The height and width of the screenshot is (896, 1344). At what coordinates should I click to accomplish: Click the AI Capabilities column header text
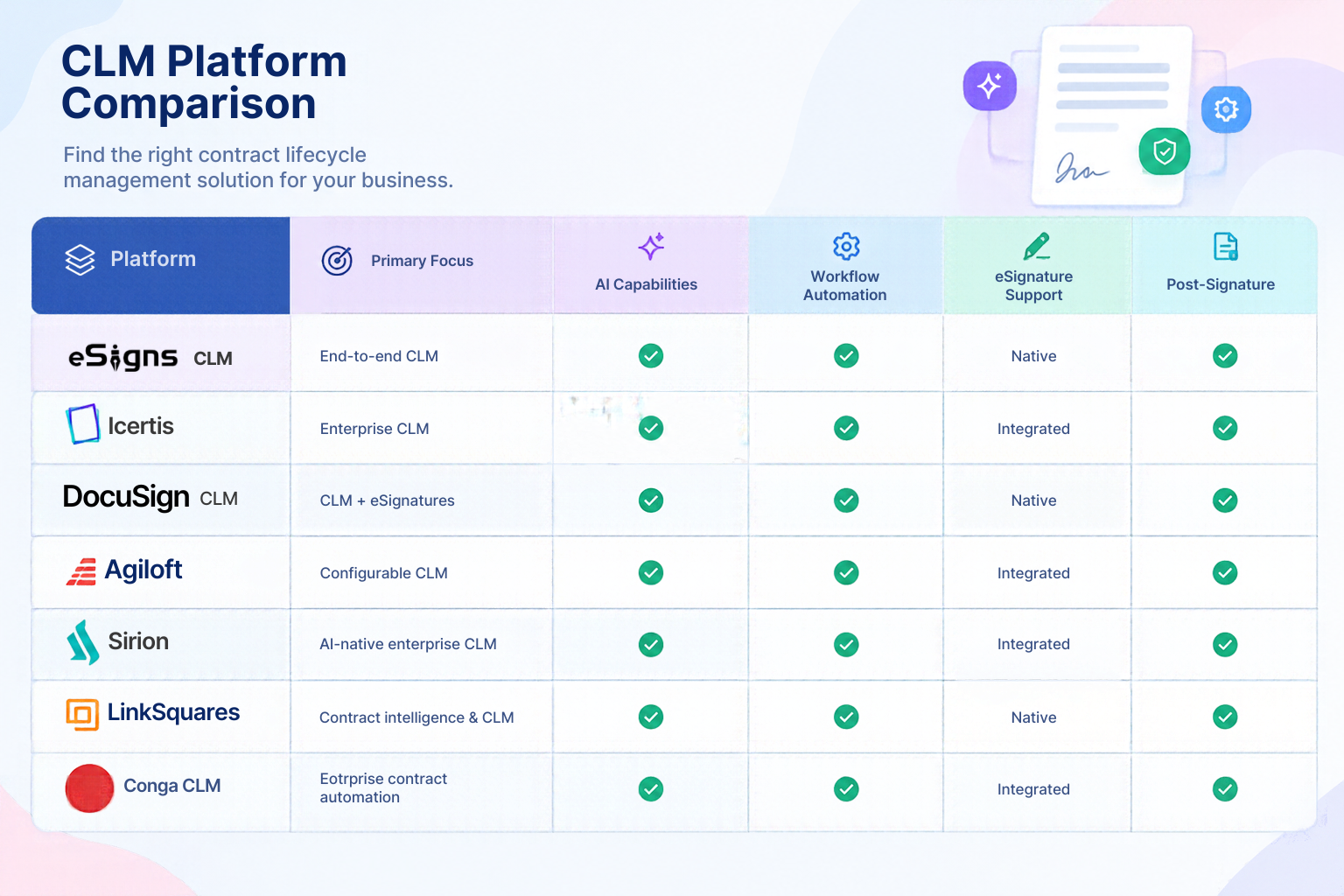(647, 284)
